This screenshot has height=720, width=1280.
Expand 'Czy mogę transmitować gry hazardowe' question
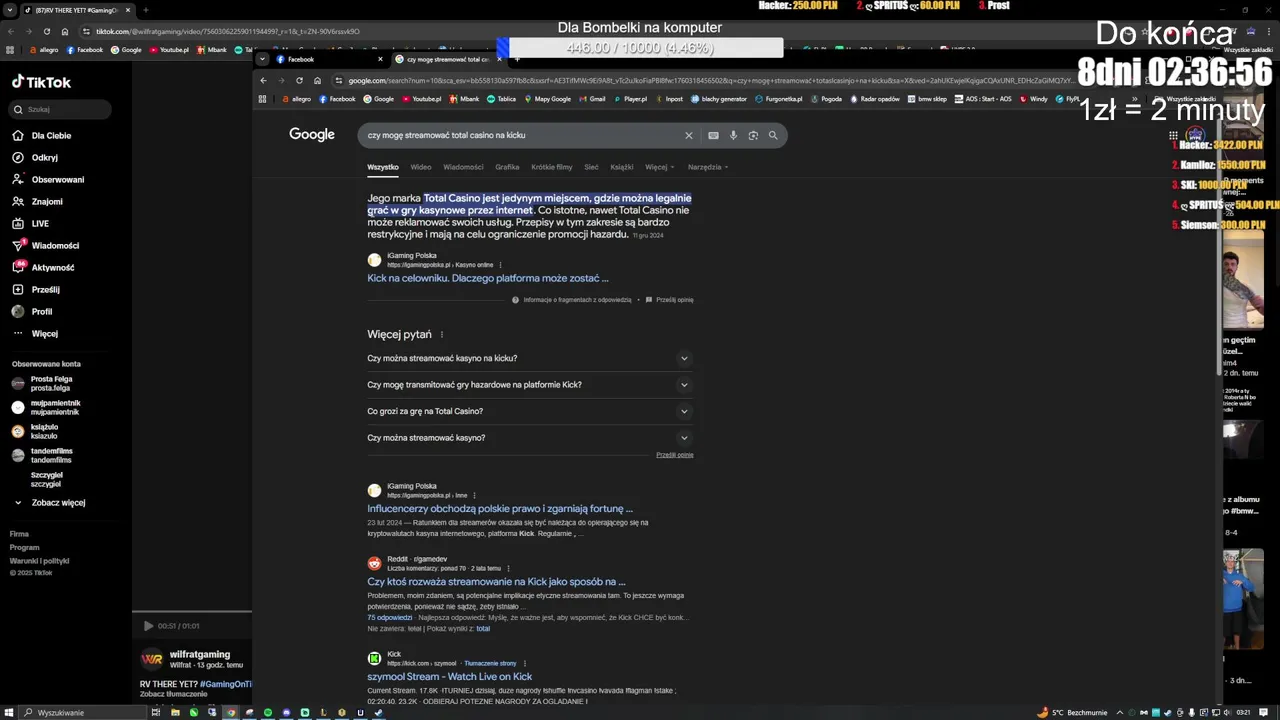(530, 384)
